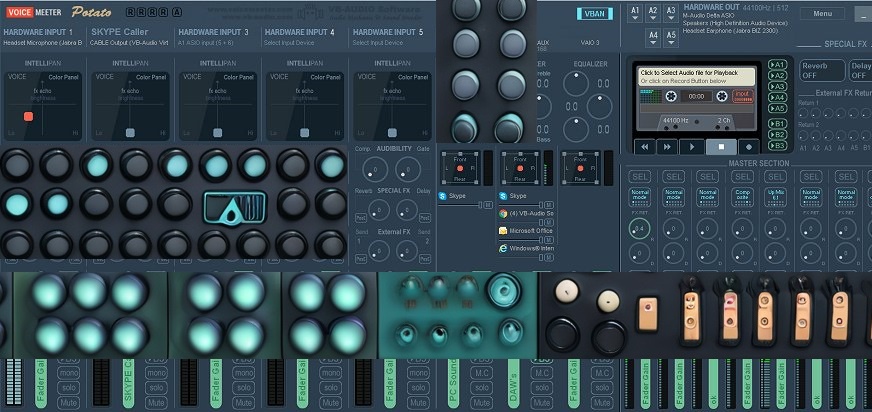The width and height of the screenshot is (872, 412).
Task: Open the Menu button at top right
Action: [x=822, y=13]
